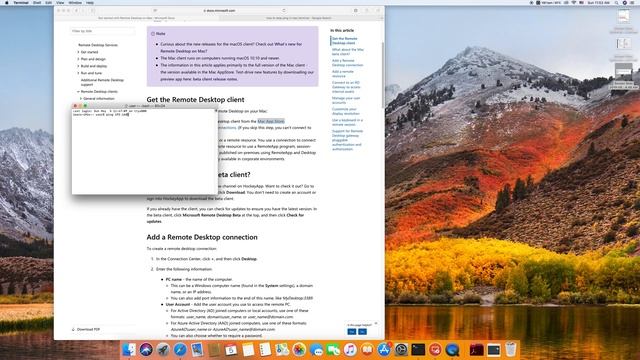Viewport: 640px width, 360px height.
Task: Click the Terminal icon in the Dock
Action: (418, 350)
